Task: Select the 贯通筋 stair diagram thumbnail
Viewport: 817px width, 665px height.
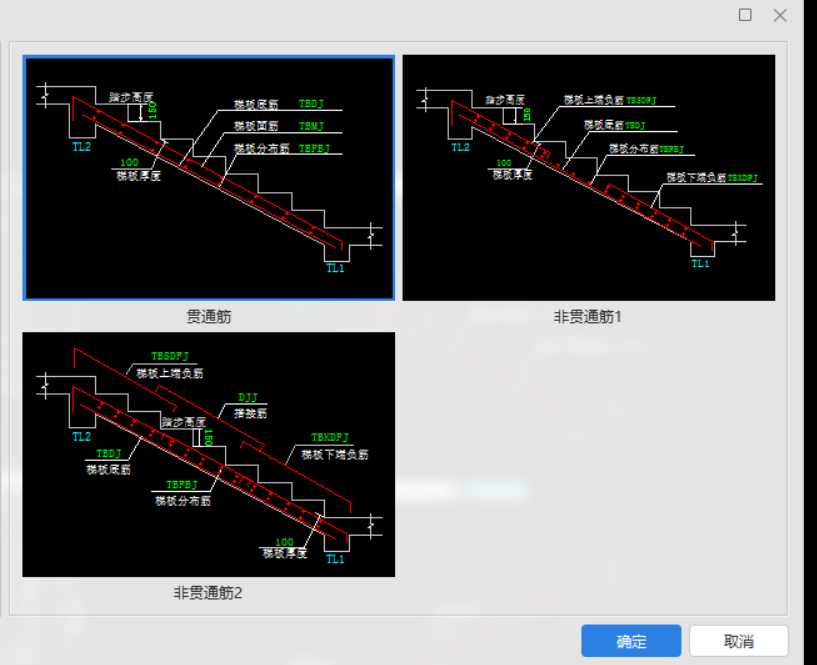Action: tap(208, 178)
